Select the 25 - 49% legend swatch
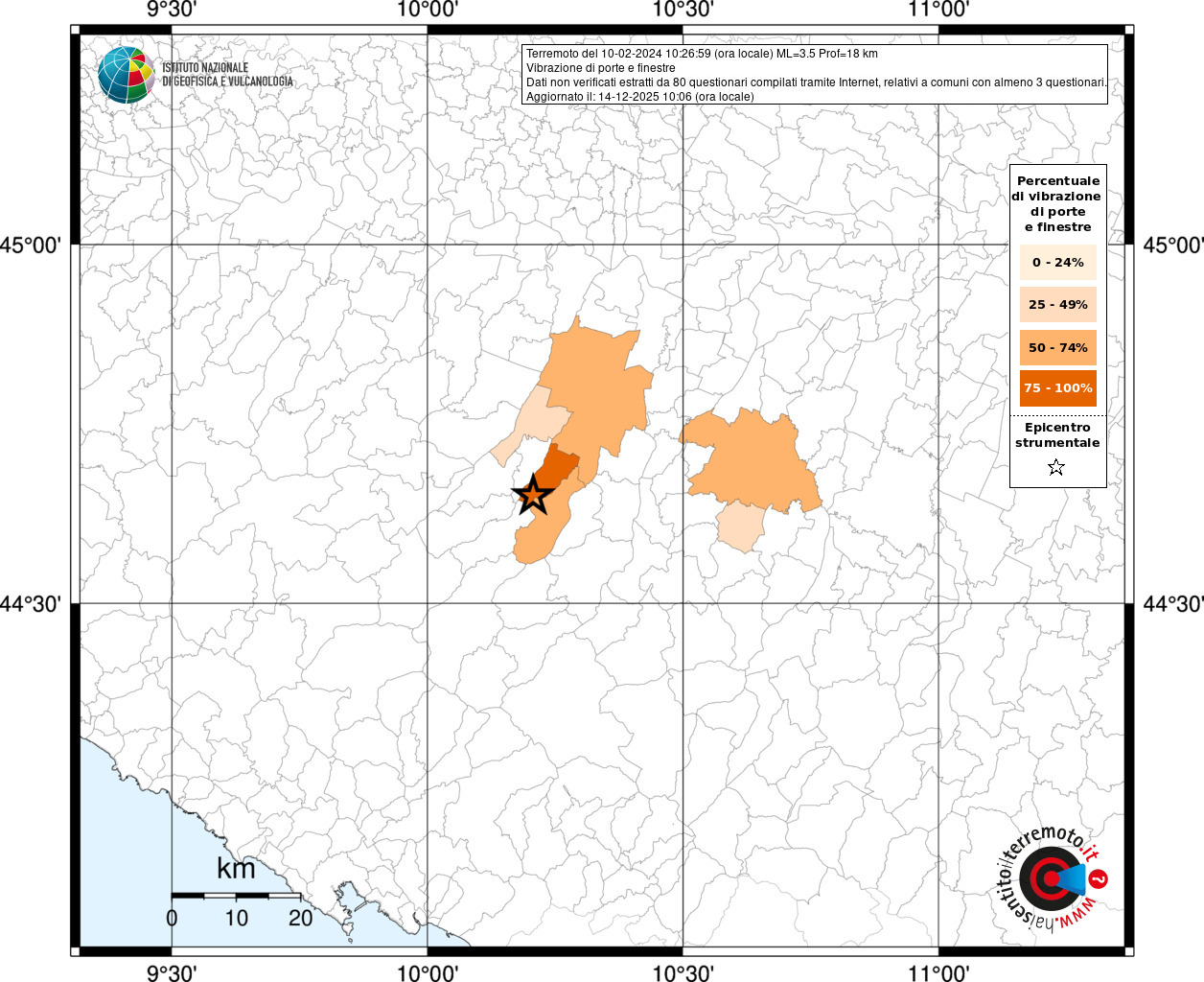The height and width of the screenshot is (982, 1204). [1058, 304]
